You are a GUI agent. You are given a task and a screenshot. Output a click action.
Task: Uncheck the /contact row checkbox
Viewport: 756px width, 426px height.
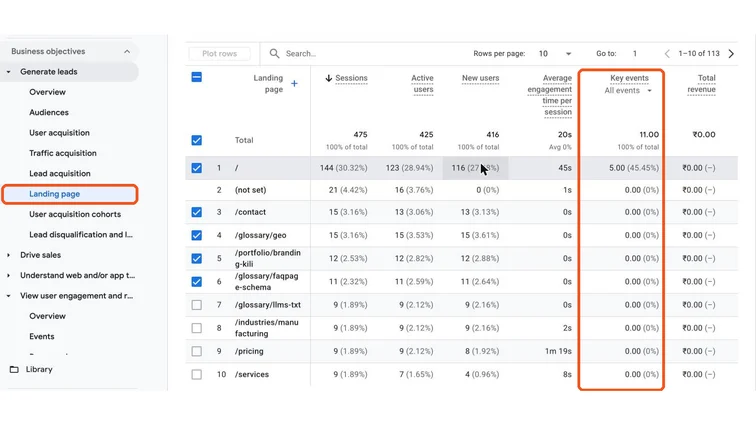(x=197, y=212)
